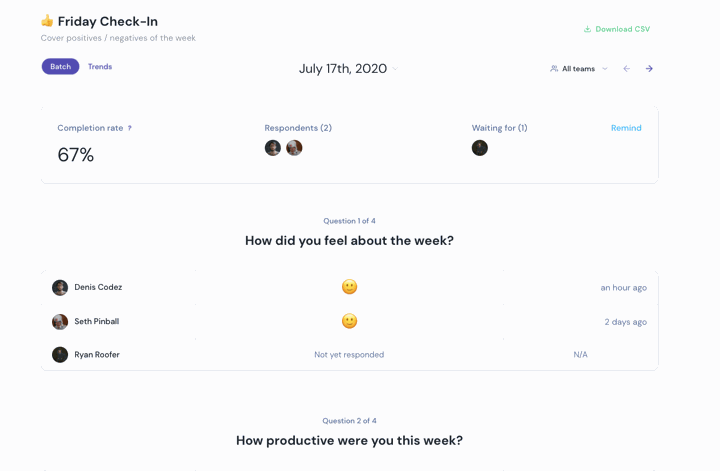Click Denis Codez's name in the list
This screenshot has width=720, height=471.
tap(98, 287)
